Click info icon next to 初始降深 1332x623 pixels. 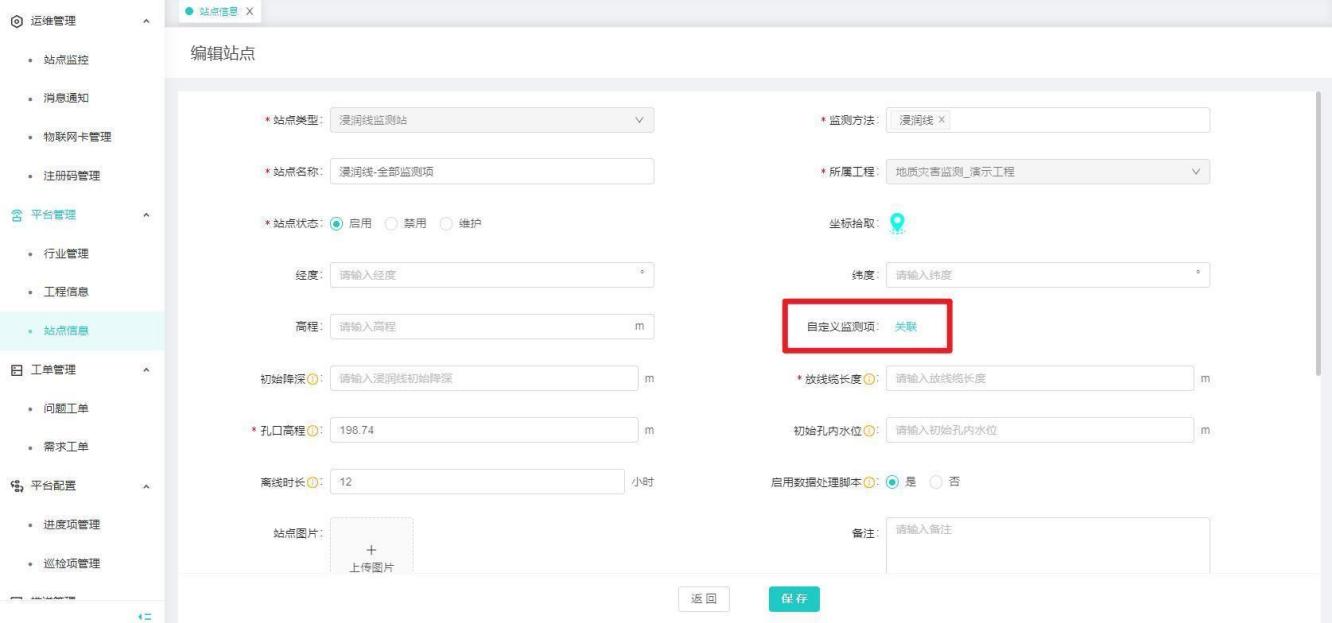click(313, 379)
